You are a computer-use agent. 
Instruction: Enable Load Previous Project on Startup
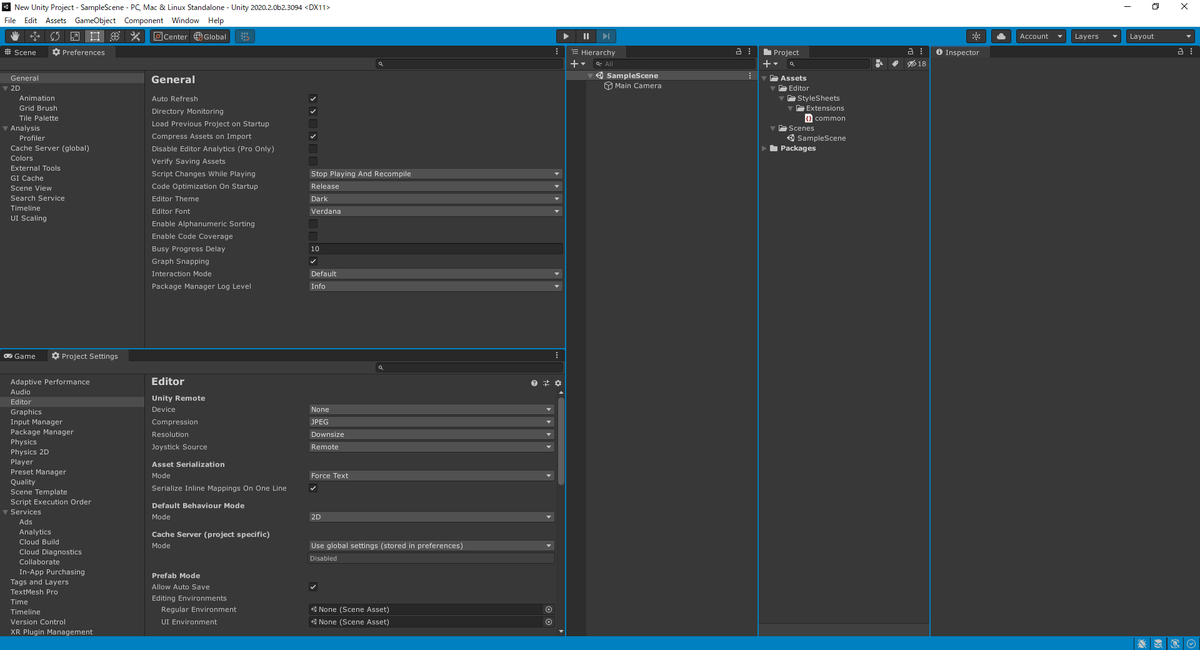coord(313,124)
